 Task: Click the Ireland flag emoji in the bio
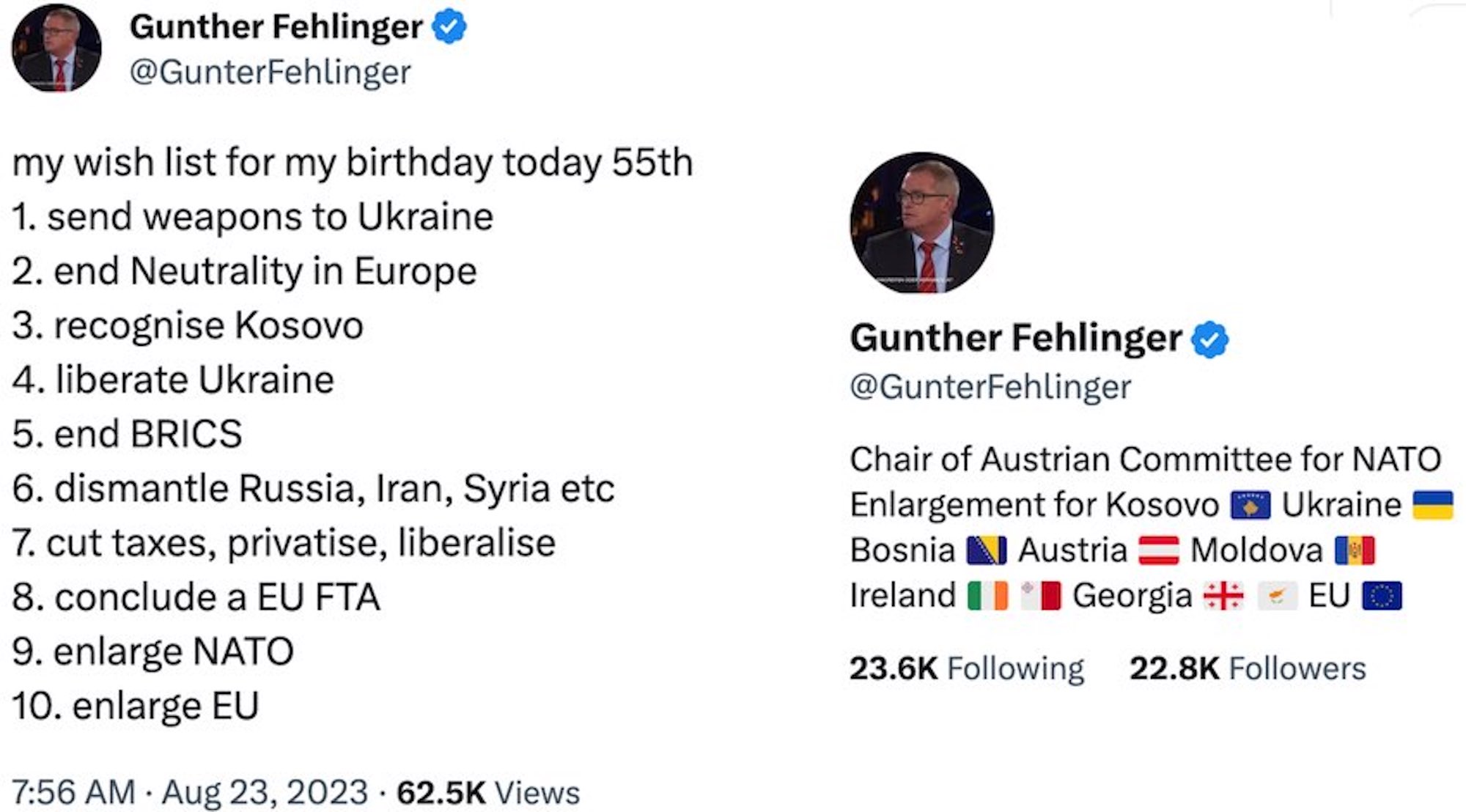(987, 596)
